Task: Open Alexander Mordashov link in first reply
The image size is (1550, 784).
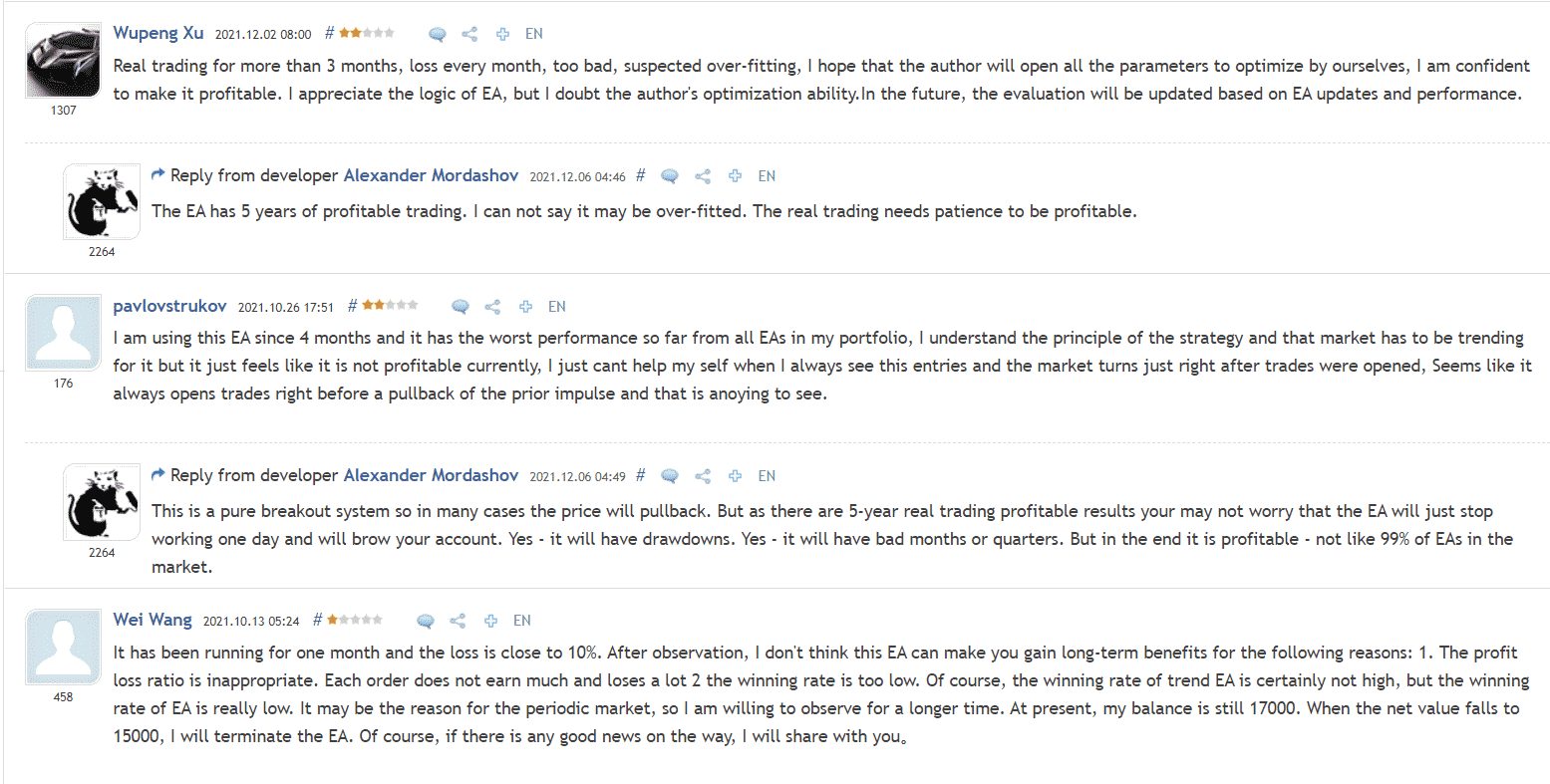Action: tap(431, 175)
